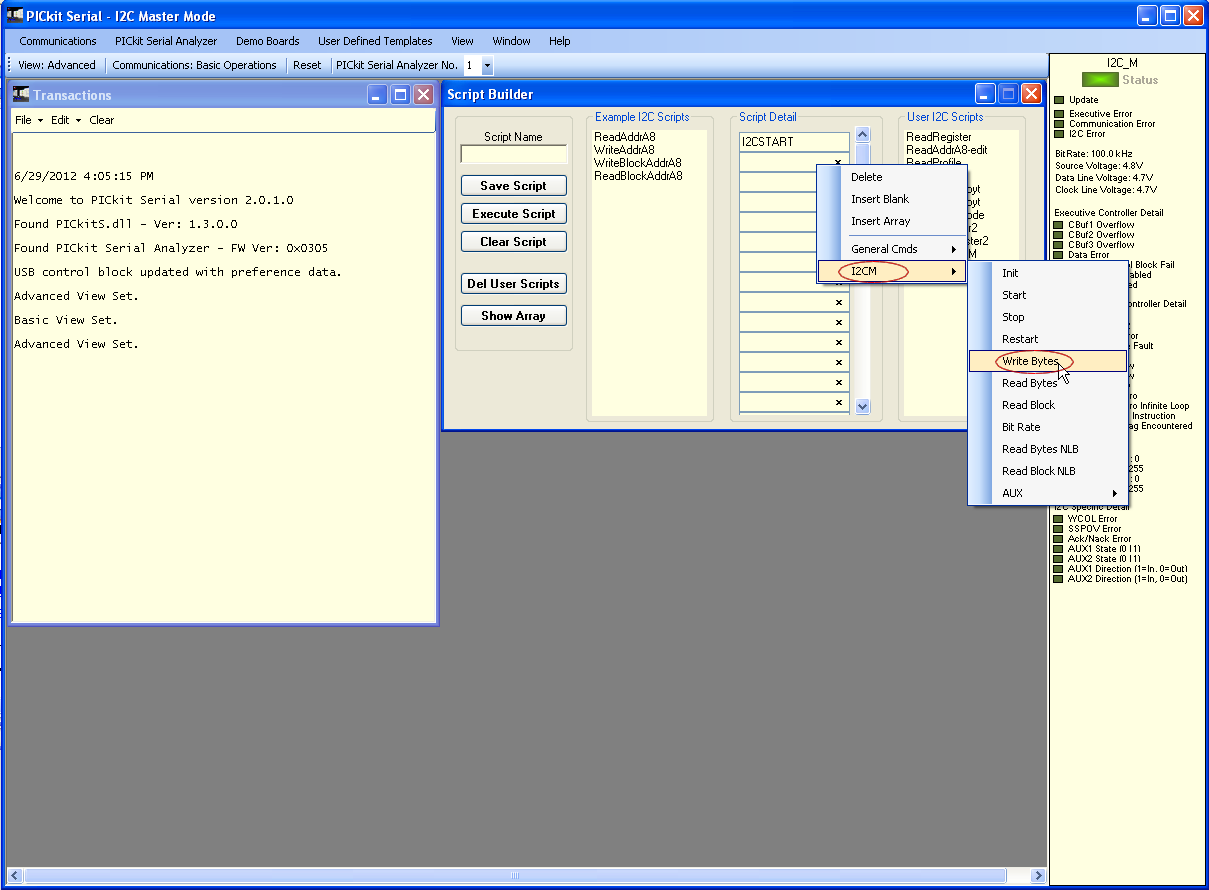Select ReadRegister in User I2C Scripts
The height and width of the screenshot is (890, 1209).
point(939,137)
